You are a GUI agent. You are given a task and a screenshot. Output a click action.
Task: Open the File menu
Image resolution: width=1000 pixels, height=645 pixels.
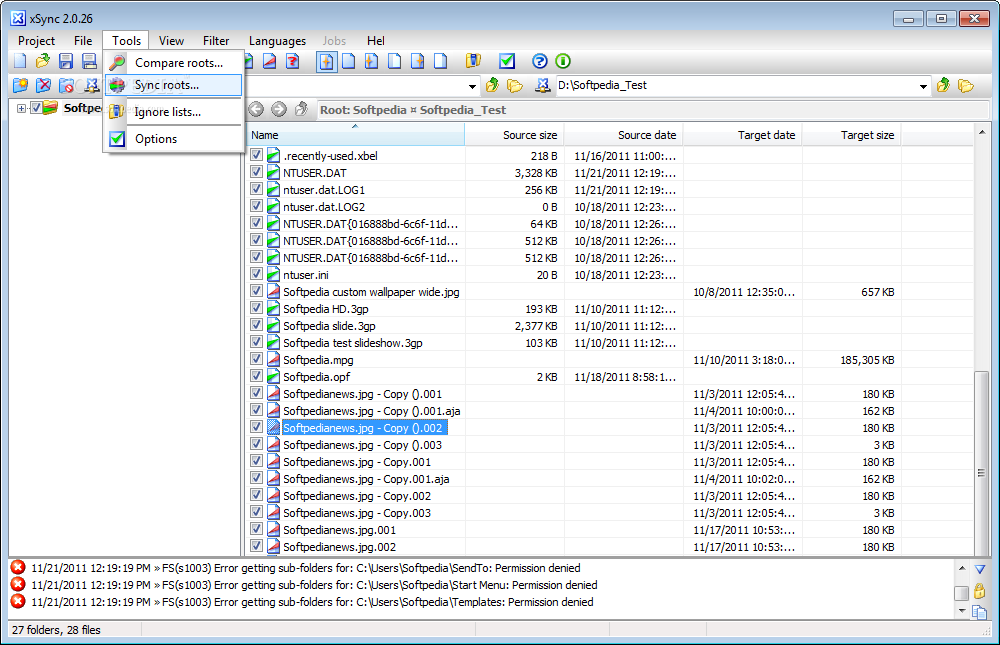(x=83, y=41)
